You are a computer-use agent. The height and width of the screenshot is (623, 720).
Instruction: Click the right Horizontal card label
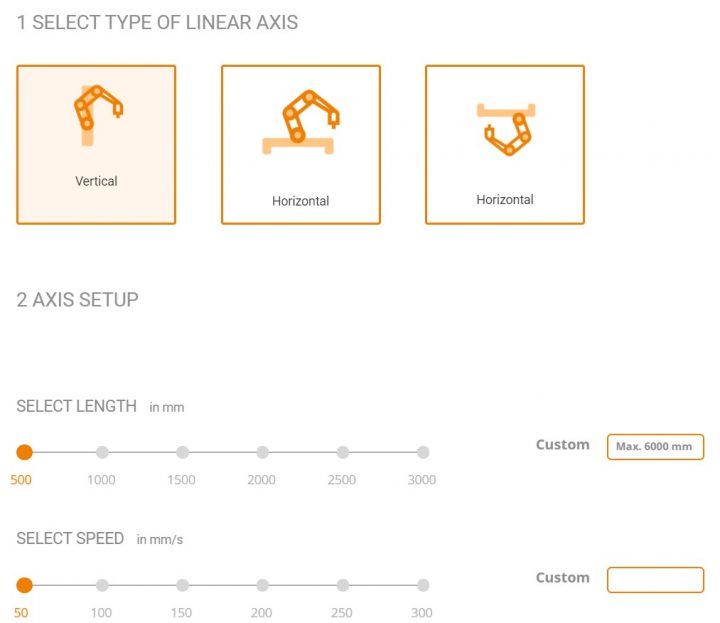coord(505,200)
